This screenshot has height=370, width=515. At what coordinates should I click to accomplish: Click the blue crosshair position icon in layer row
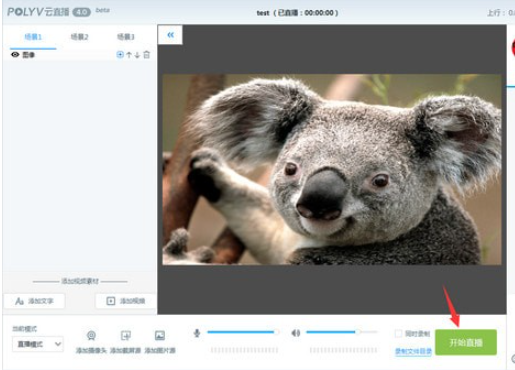[120, 54]
